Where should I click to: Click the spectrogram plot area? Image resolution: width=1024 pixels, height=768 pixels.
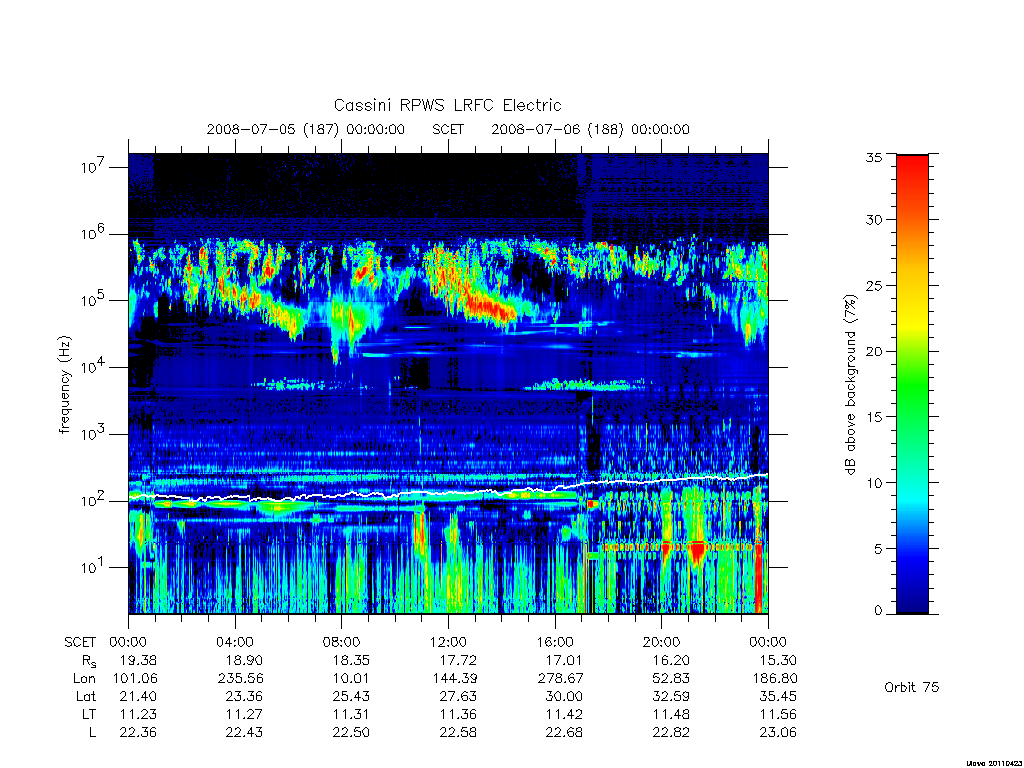448,383
